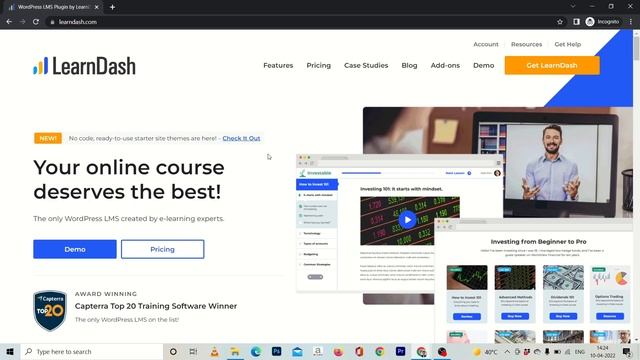The height and width of the screenshot is (360, 640).
Task: Open the 40°C weather widget
Action: 485,351
